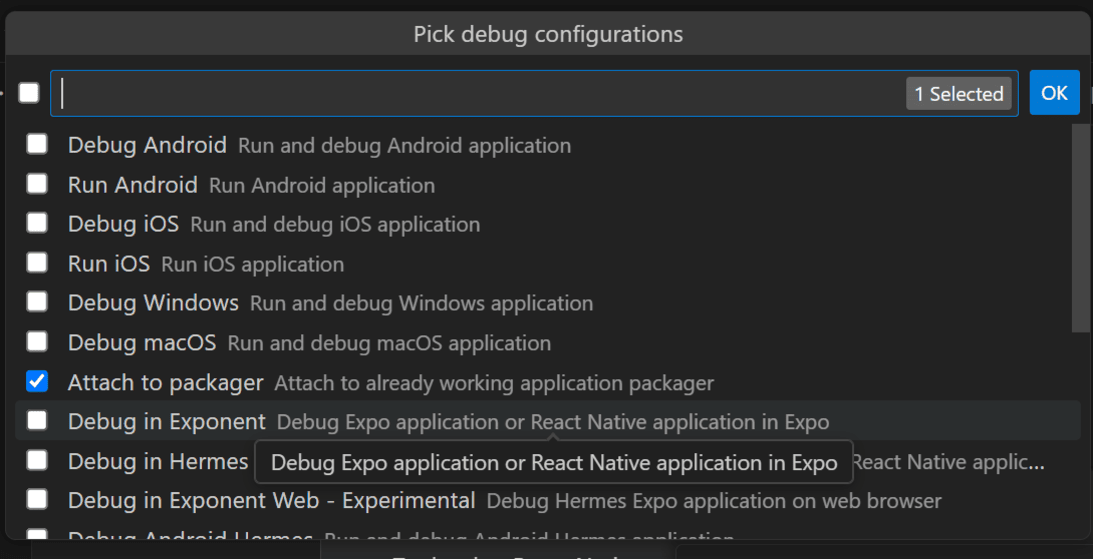The image size is (1093, 559).
Task: Uncheck the Attach to packager checkbox
Action: [37, 381]
